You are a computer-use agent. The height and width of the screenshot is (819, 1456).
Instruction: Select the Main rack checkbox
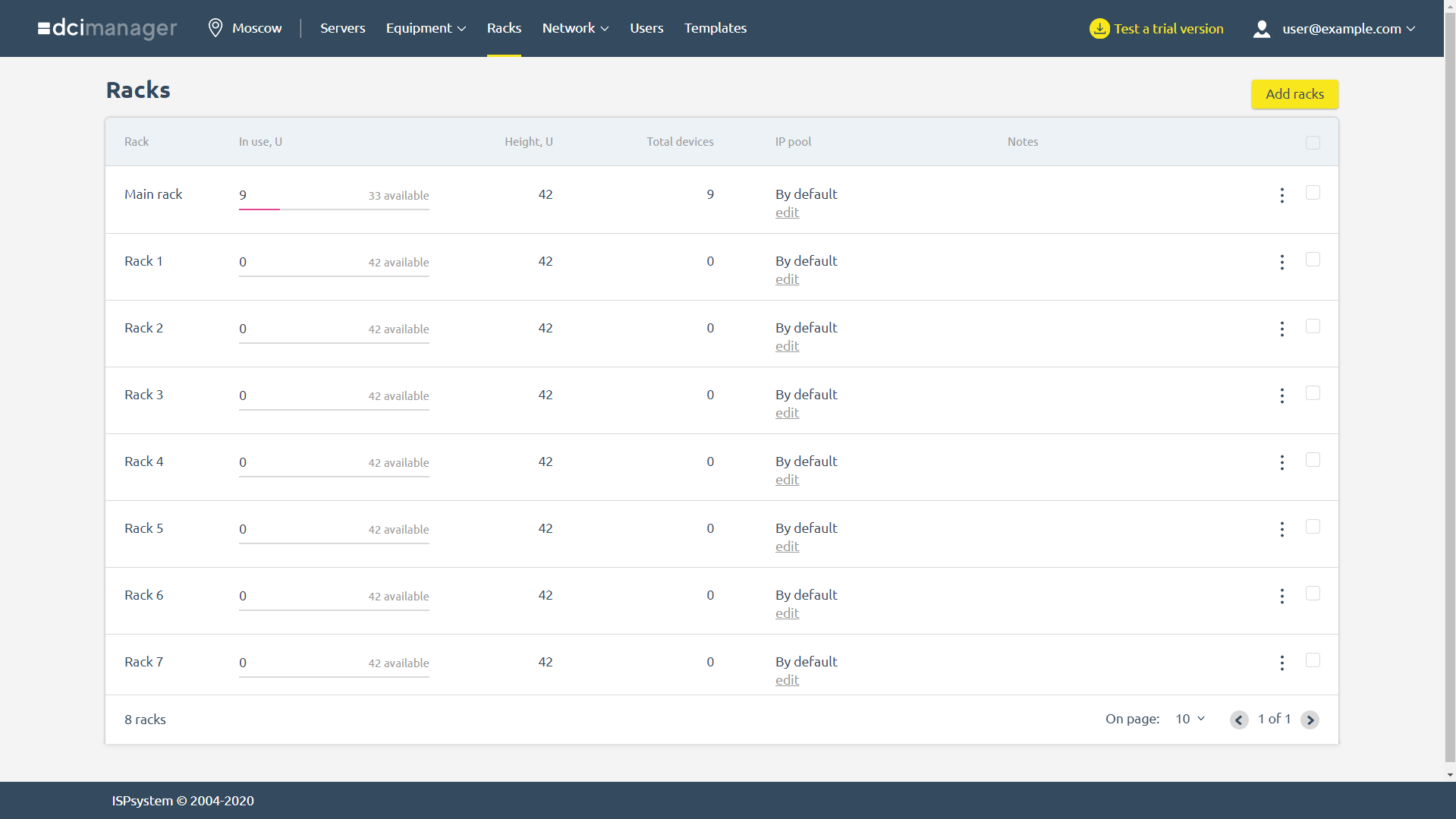coord(1313,193)
